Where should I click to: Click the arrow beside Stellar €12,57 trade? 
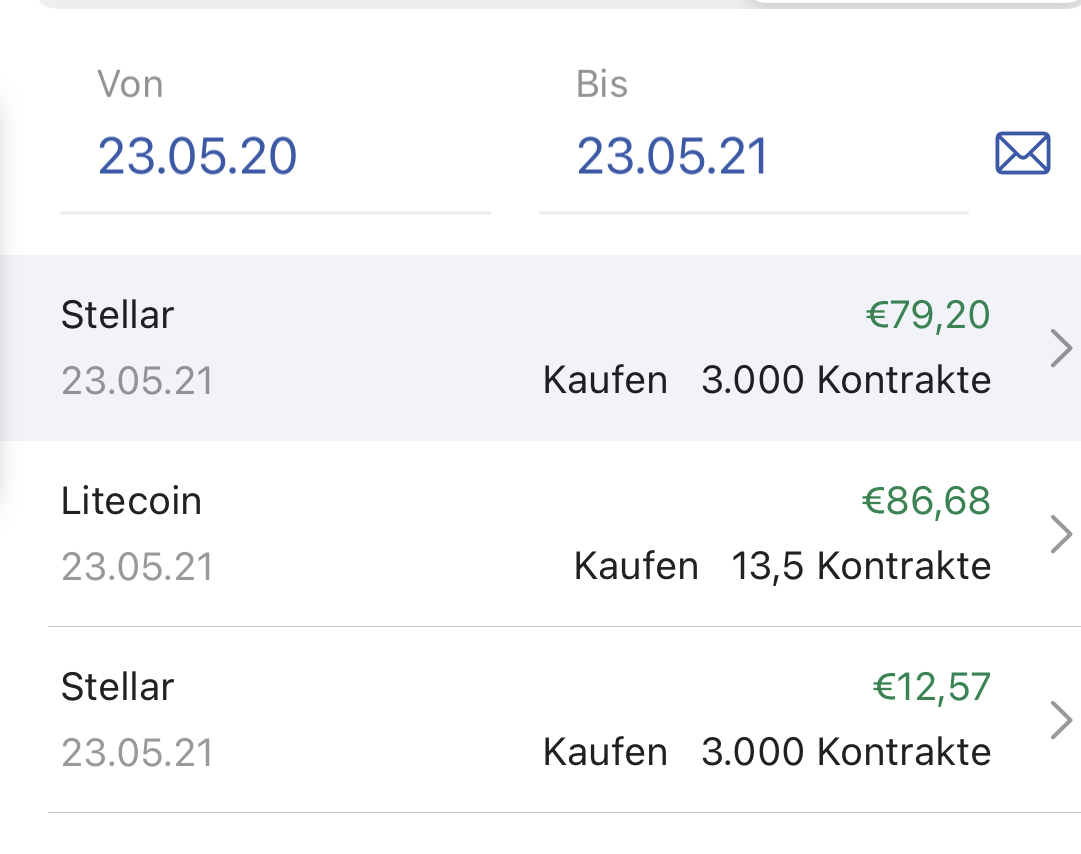click(1060, 719)
